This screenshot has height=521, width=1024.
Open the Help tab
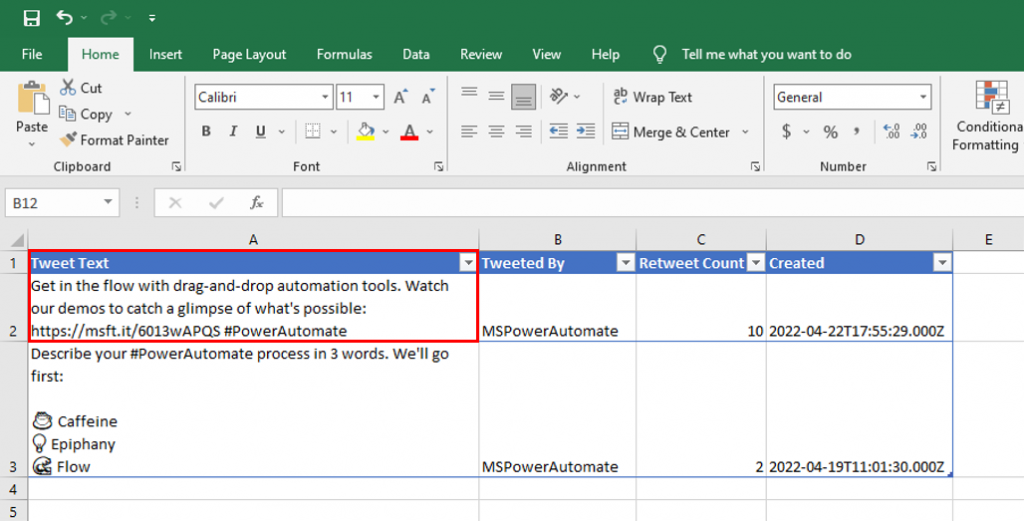(x=605, y=54)
